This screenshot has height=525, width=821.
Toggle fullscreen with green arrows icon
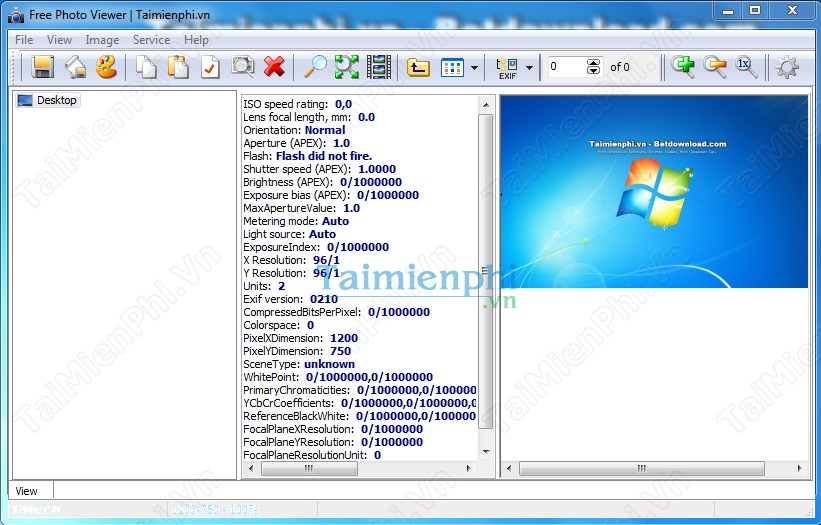click(x=347, y=67)
